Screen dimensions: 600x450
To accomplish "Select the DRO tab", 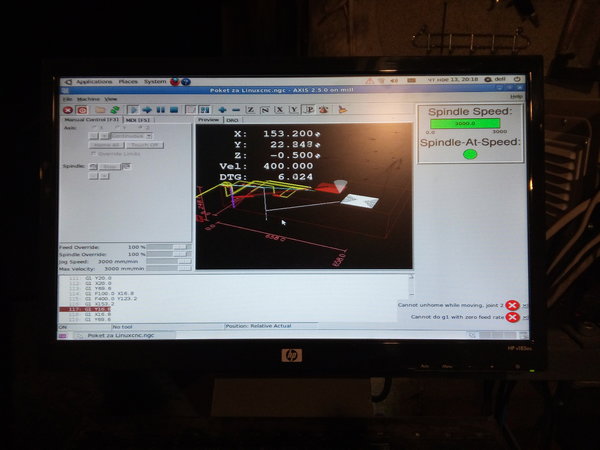I will [232, 120].
